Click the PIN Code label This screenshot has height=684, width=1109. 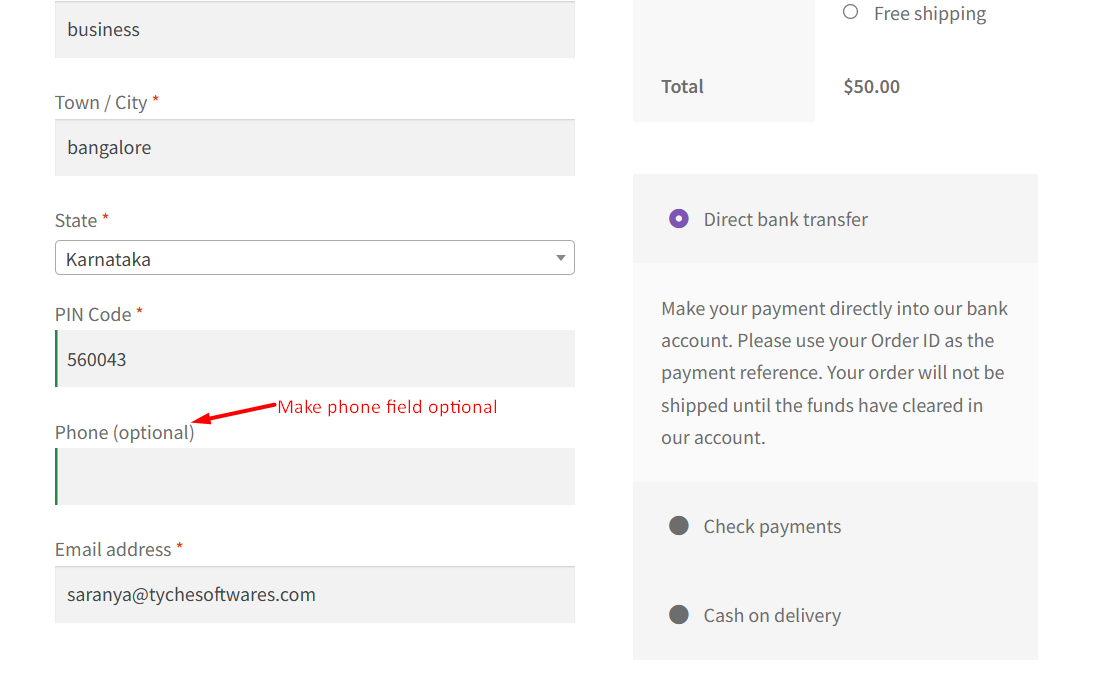(x=93, y=314)
